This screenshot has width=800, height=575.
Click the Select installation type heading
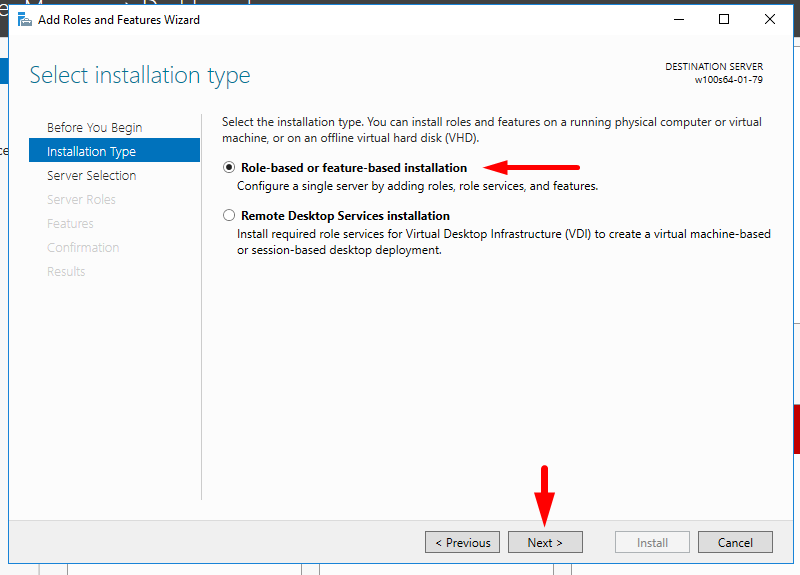click(140, 75)
